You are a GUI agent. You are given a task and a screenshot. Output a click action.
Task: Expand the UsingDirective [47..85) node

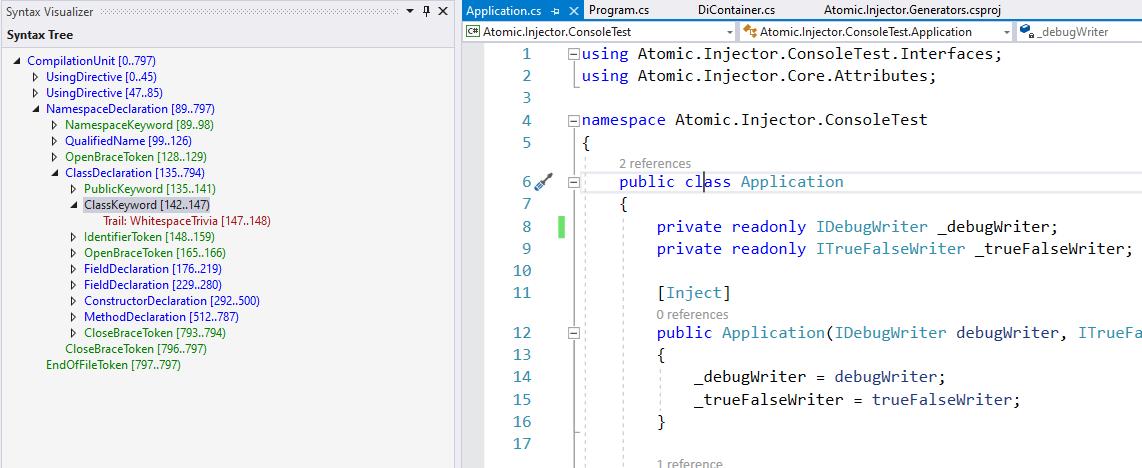(x=36, y=93)
